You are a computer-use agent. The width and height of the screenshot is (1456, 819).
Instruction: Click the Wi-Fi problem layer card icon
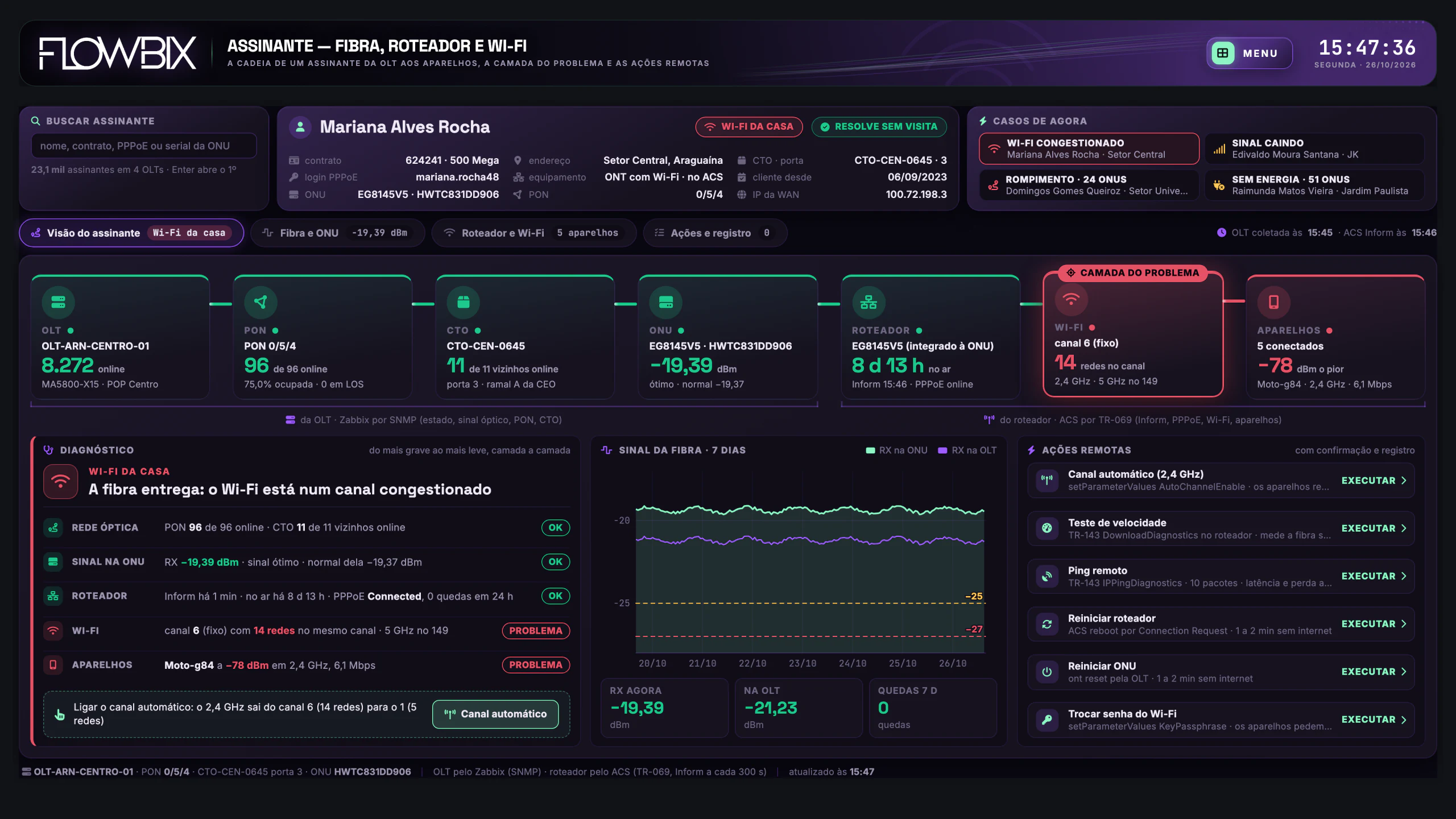pos(1071,299)
